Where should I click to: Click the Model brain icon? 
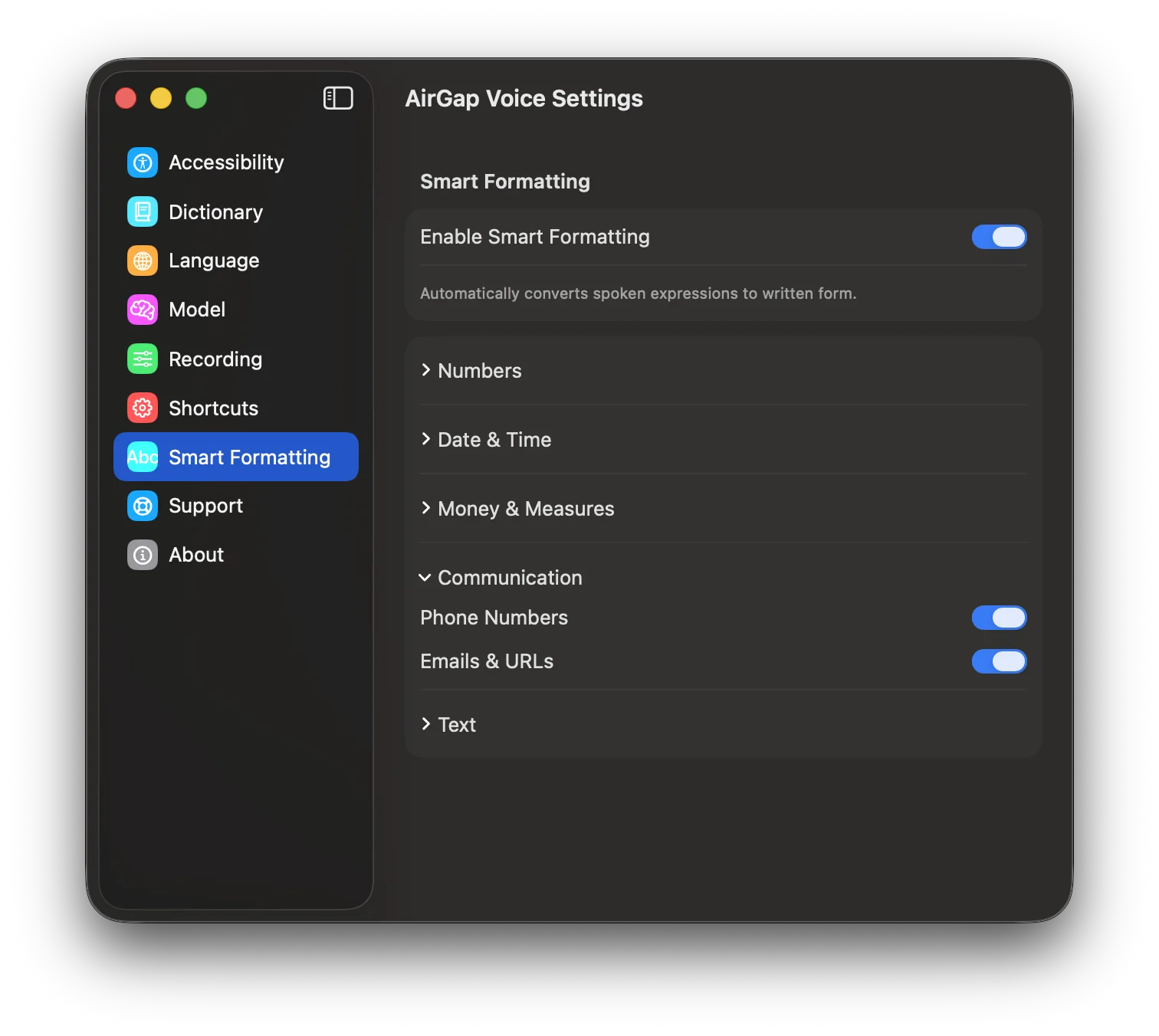pos(143,310)
